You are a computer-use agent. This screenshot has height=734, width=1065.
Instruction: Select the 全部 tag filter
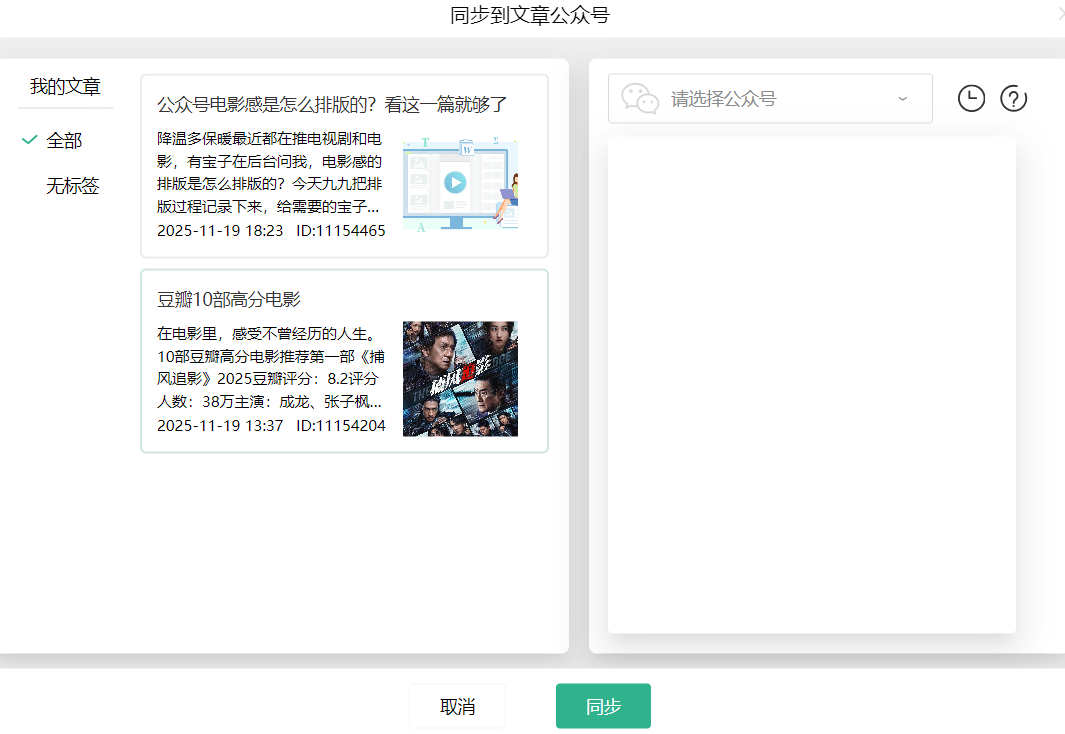point(64,141)
